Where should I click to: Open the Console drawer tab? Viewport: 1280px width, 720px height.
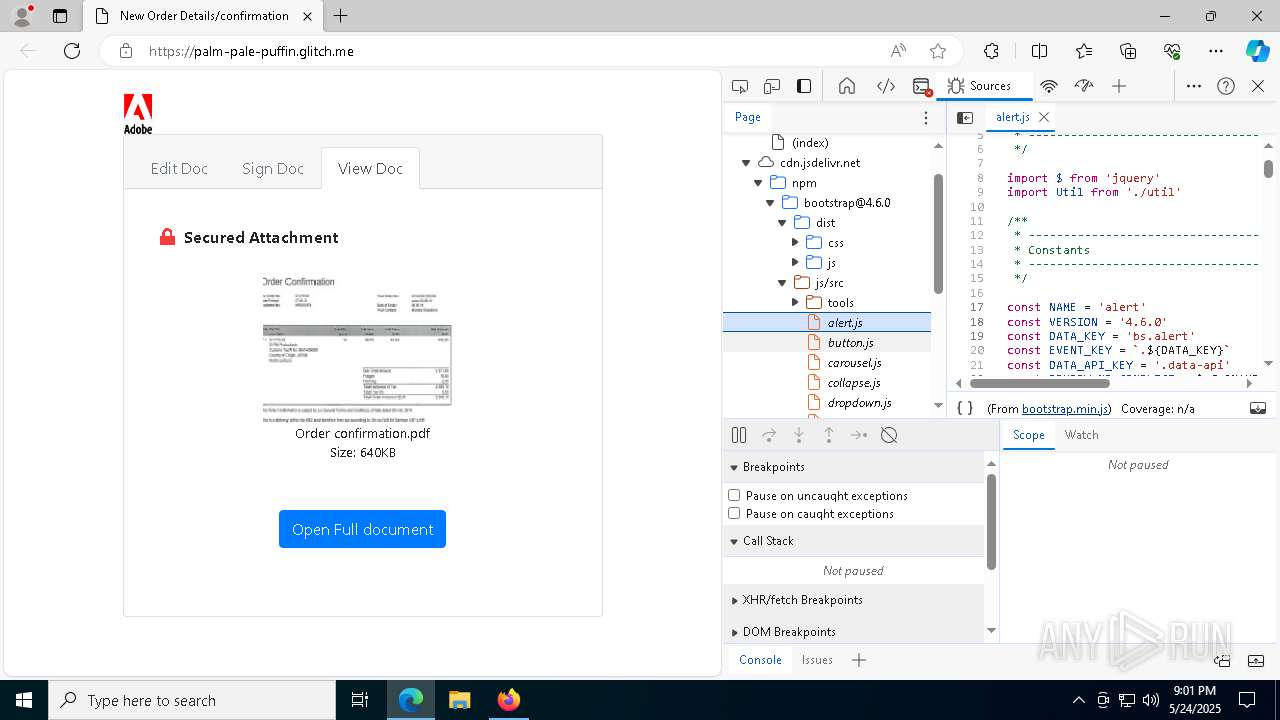(760, 660)
